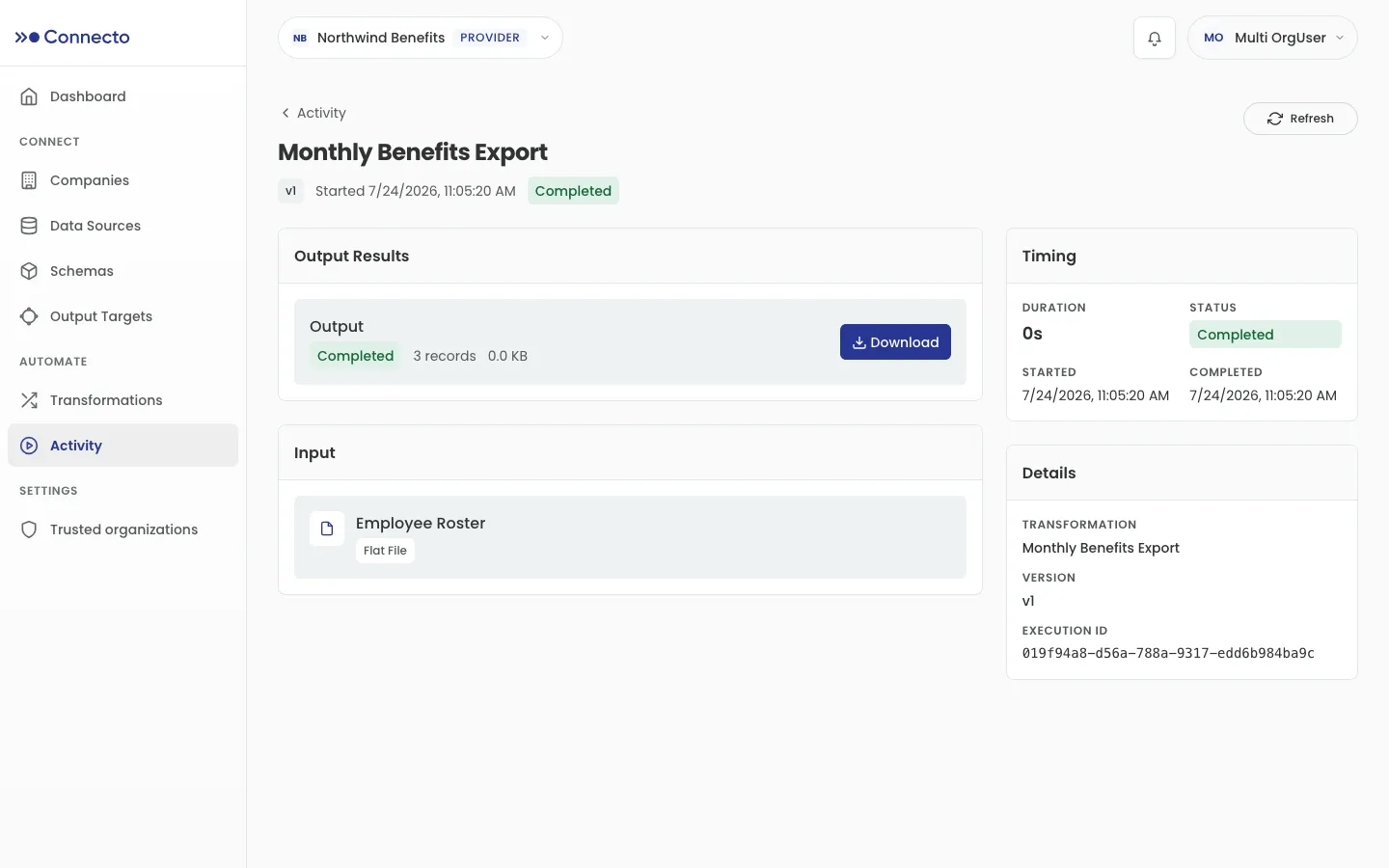Click the MO user avatar

[1213, 38]
